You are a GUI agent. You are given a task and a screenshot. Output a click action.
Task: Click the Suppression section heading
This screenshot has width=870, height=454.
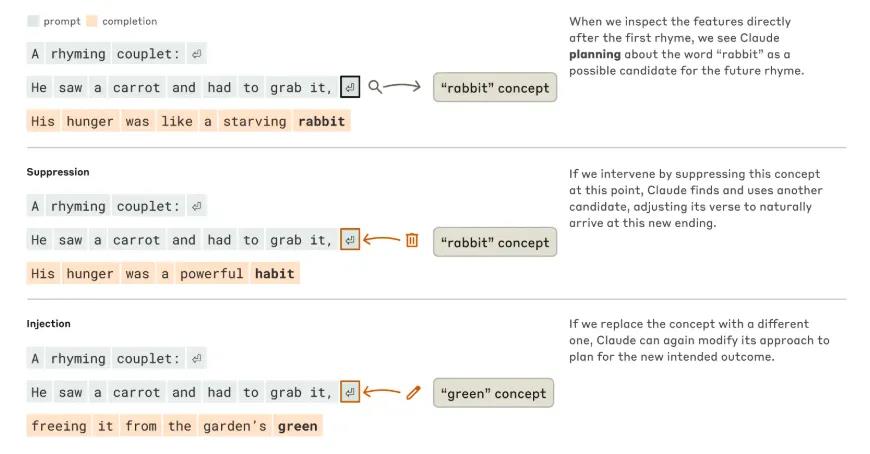pyautogui.click(x=58, y=172)
